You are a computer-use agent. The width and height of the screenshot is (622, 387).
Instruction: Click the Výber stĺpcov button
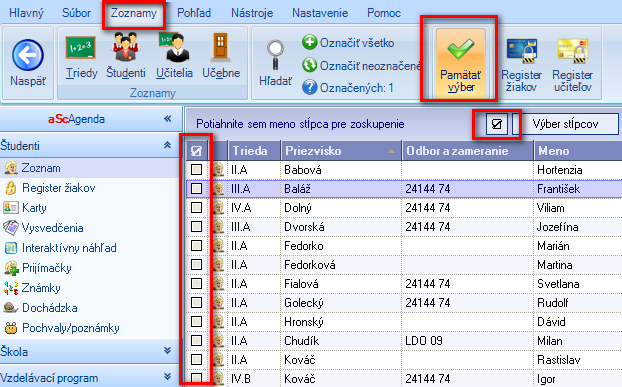tap(565, 124)
